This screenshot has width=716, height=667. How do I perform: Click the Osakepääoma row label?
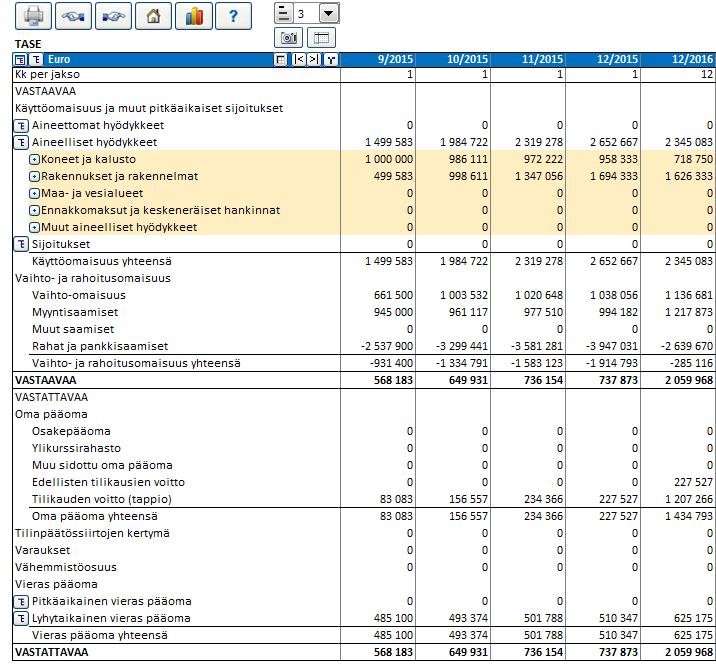click(71, 431)
